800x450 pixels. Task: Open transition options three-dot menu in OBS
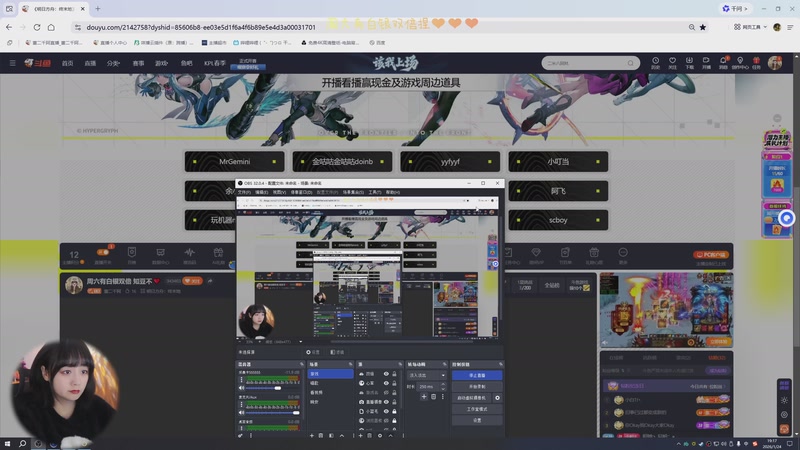click(x=443, y=396)
